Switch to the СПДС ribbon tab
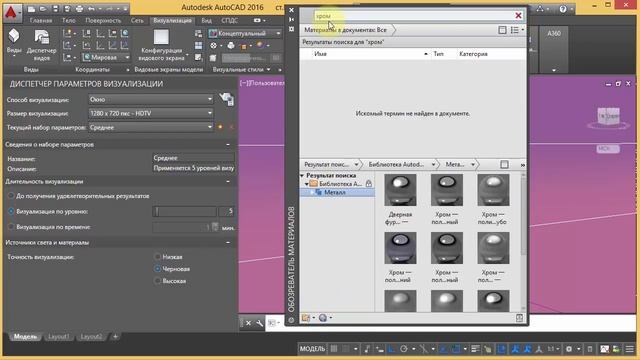The width and height of the screenshot is (640, 360). point(229,20)
